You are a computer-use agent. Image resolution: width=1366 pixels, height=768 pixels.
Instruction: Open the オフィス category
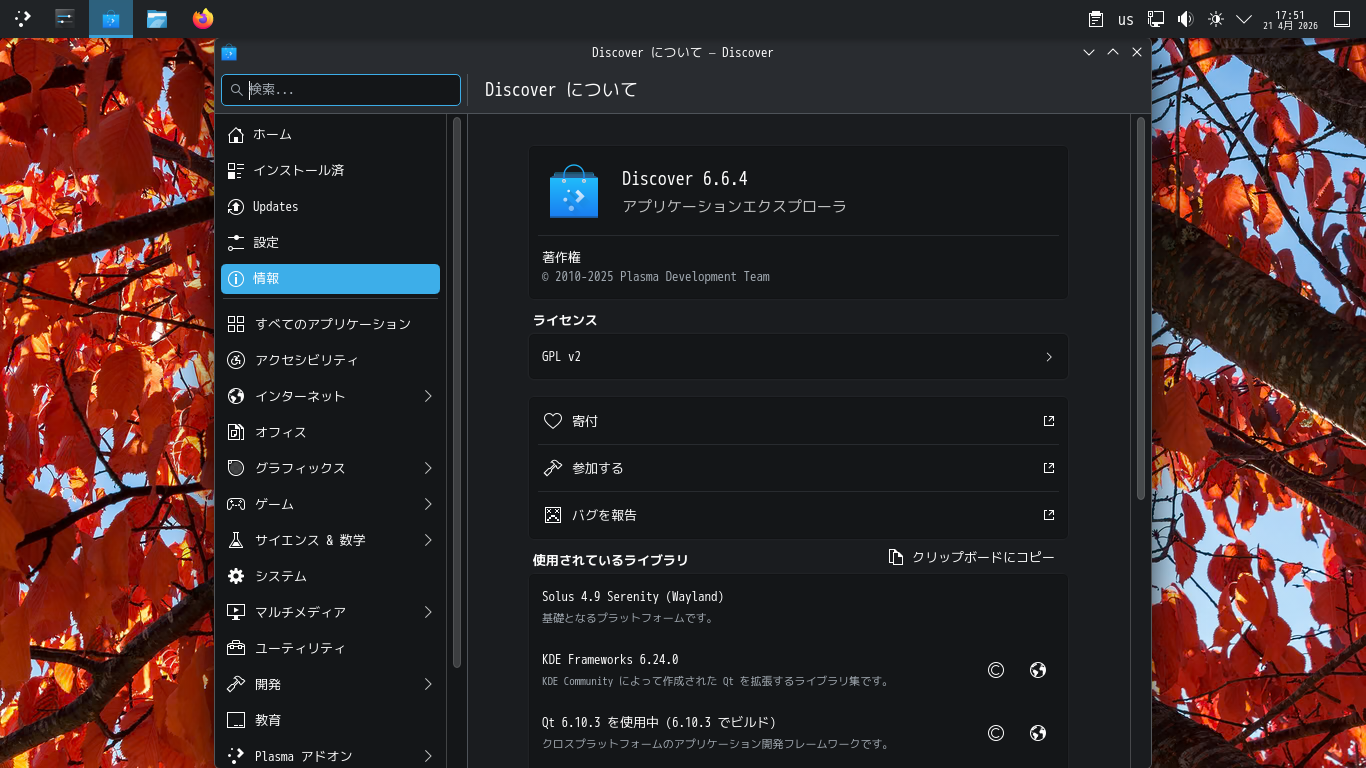click(x=330, y=432)
